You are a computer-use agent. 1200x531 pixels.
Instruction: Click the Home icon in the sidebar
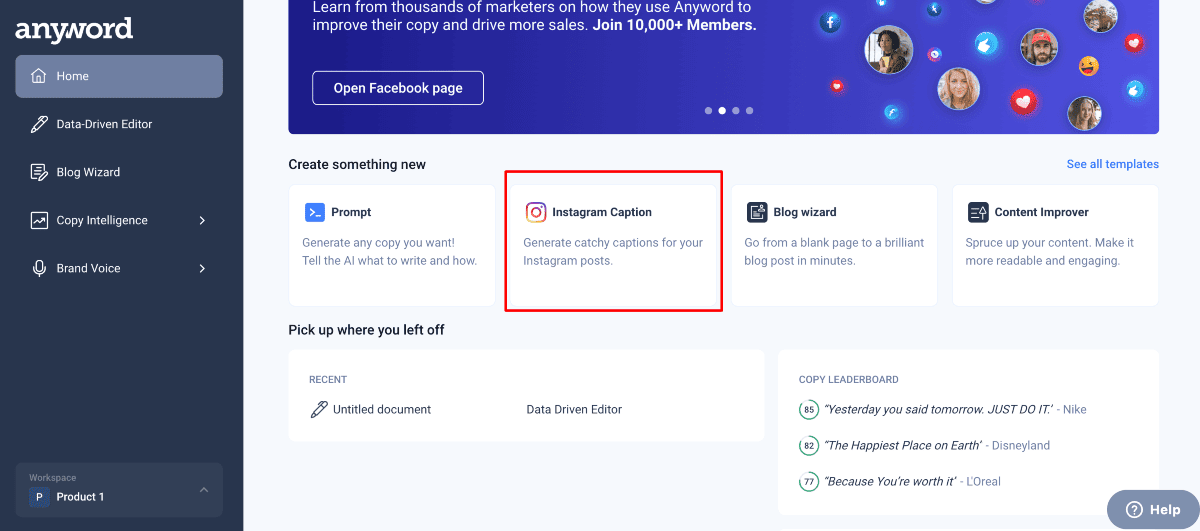point(39,76)
